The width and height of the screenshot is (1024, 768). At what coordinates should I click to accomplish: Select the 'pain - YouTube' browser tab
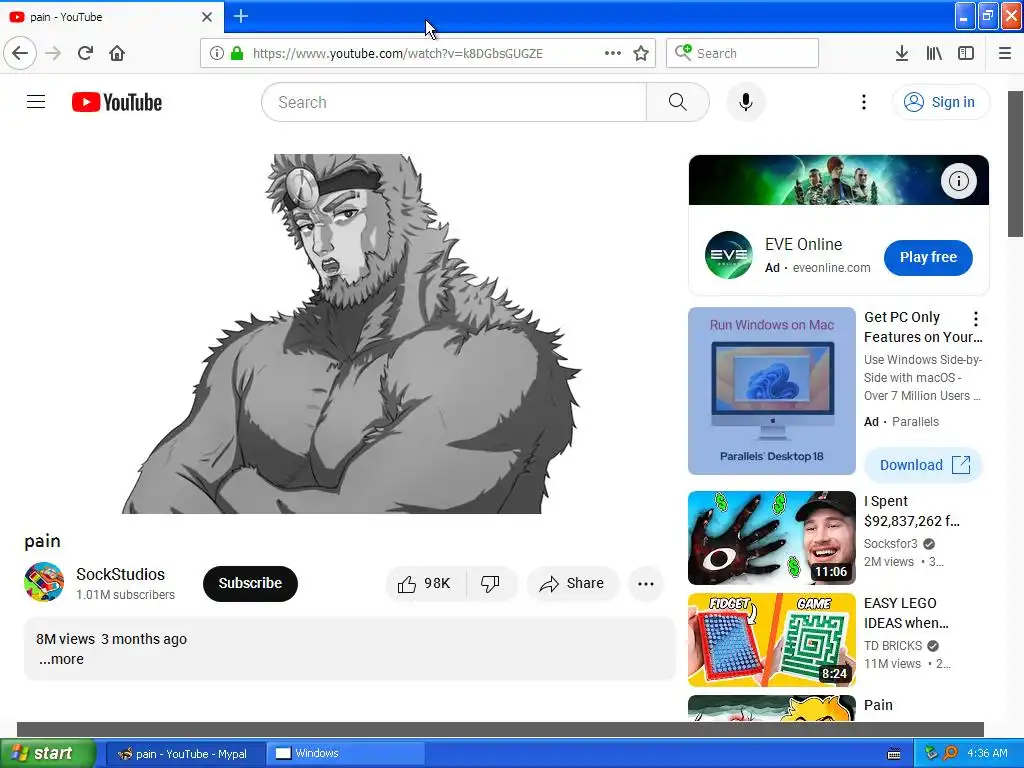tap(112, 17)
